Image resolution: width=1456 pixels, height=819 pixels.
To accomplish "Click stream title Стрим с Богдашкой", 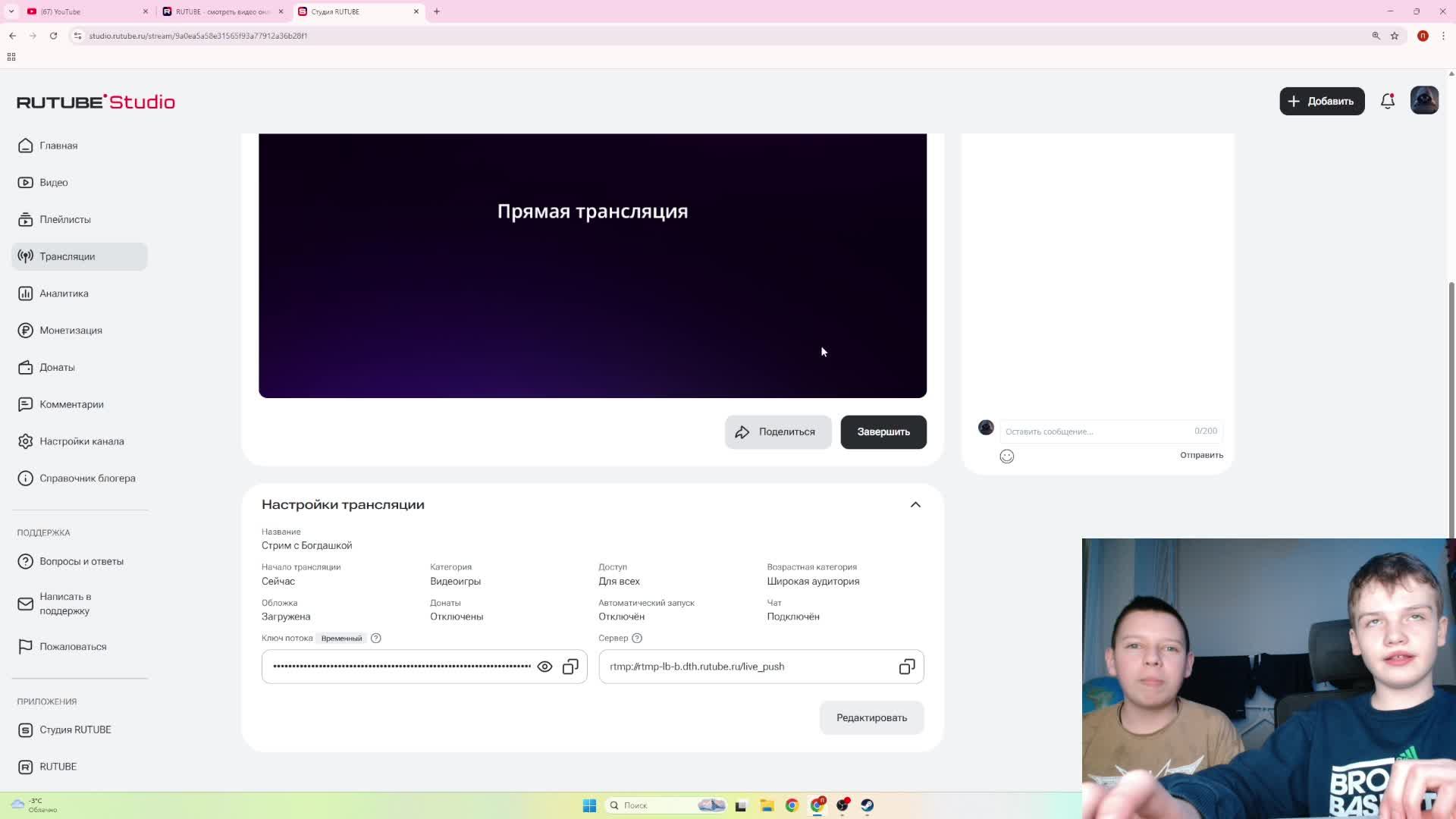I will click(306, 546).
